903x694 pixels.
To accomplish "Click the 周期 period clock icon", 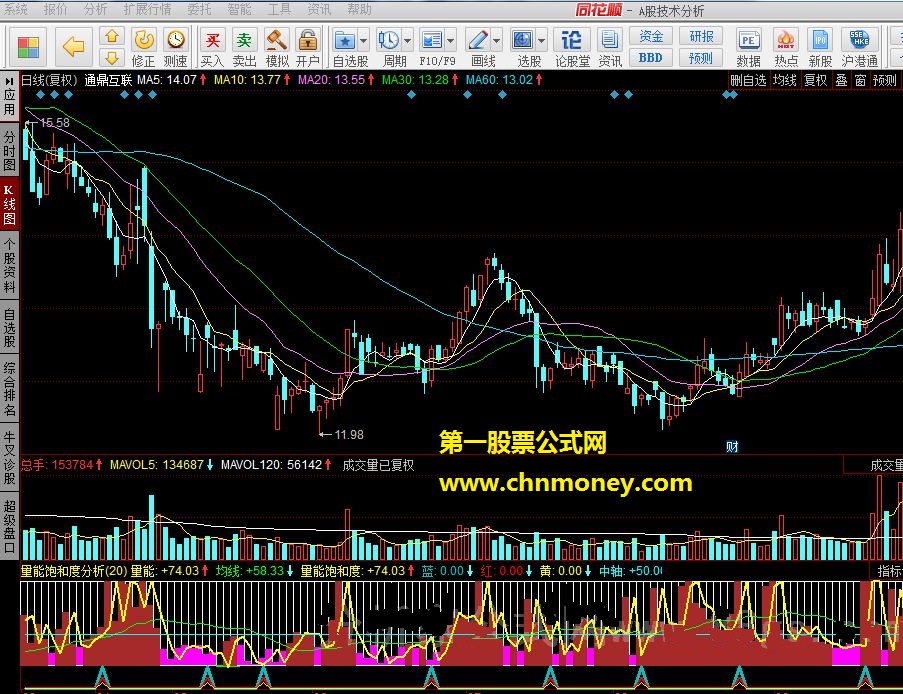I will 389,40.
